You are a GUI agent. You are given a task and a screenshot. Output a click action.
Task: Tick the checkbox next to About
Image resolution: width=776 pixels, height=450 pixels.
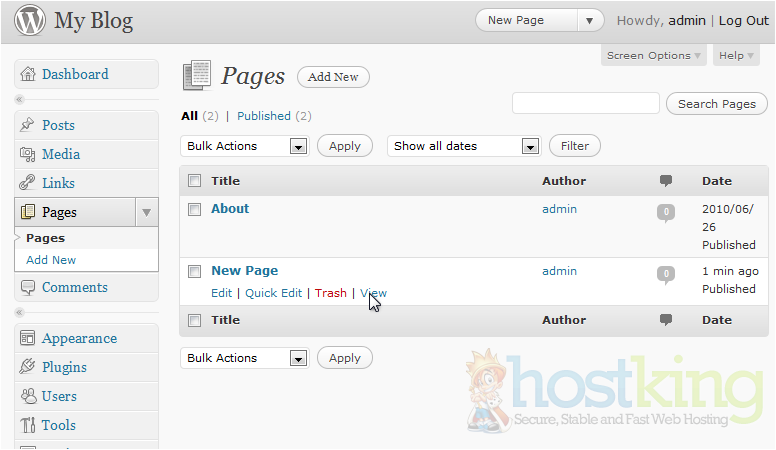[195, 210]
